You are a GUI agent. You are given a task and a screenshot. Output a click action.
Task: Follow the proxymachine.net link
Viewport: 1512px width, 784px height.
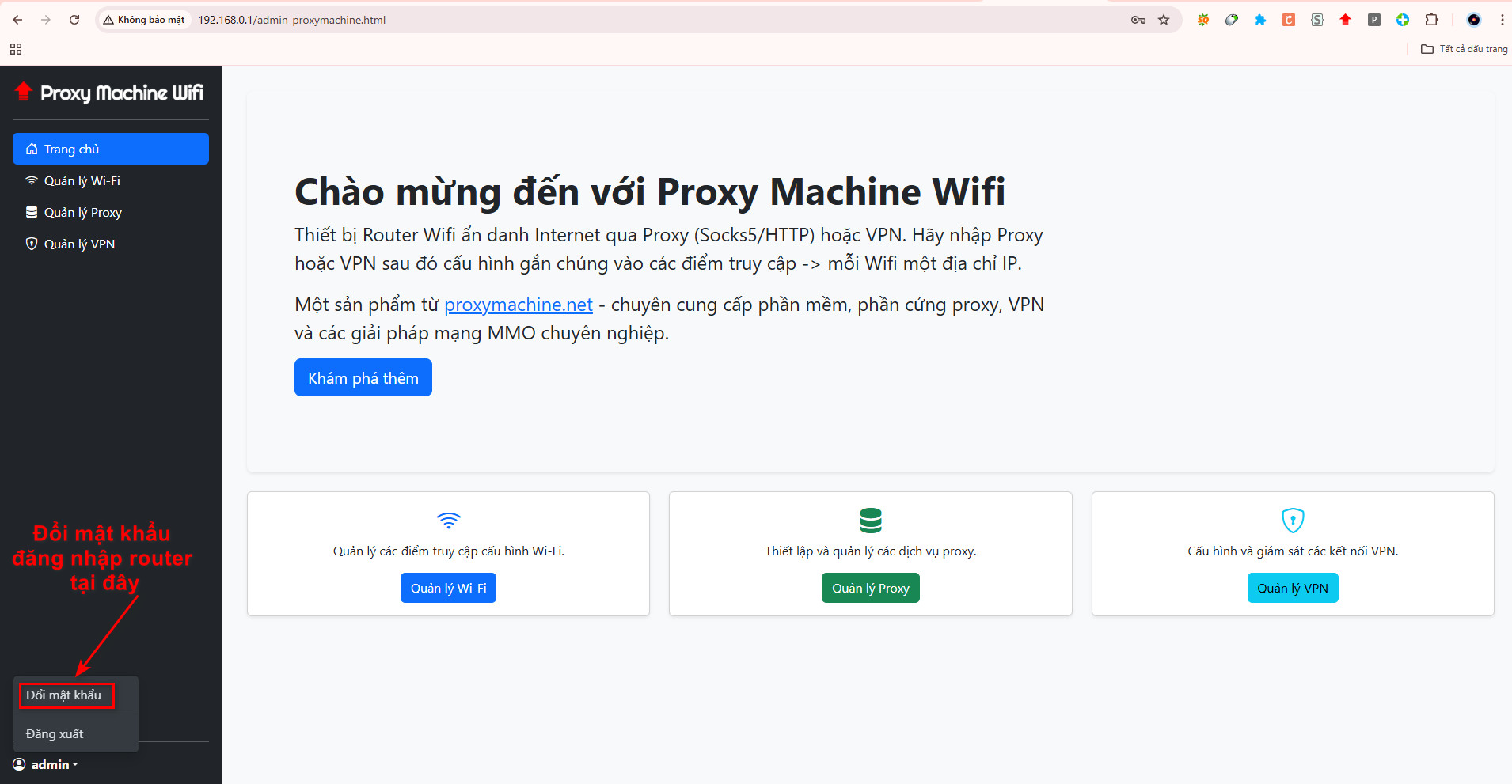[519, 305]
